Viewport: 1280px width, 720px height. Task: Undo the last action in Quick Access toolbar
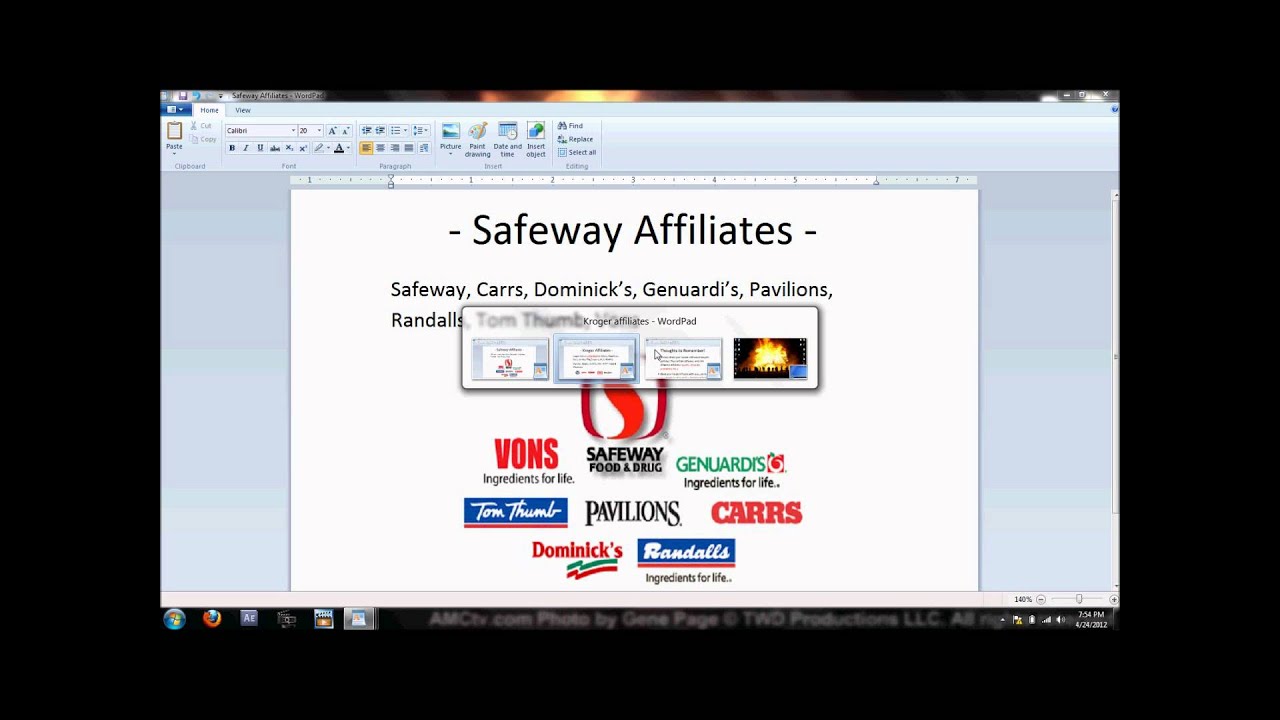(196, 96)
